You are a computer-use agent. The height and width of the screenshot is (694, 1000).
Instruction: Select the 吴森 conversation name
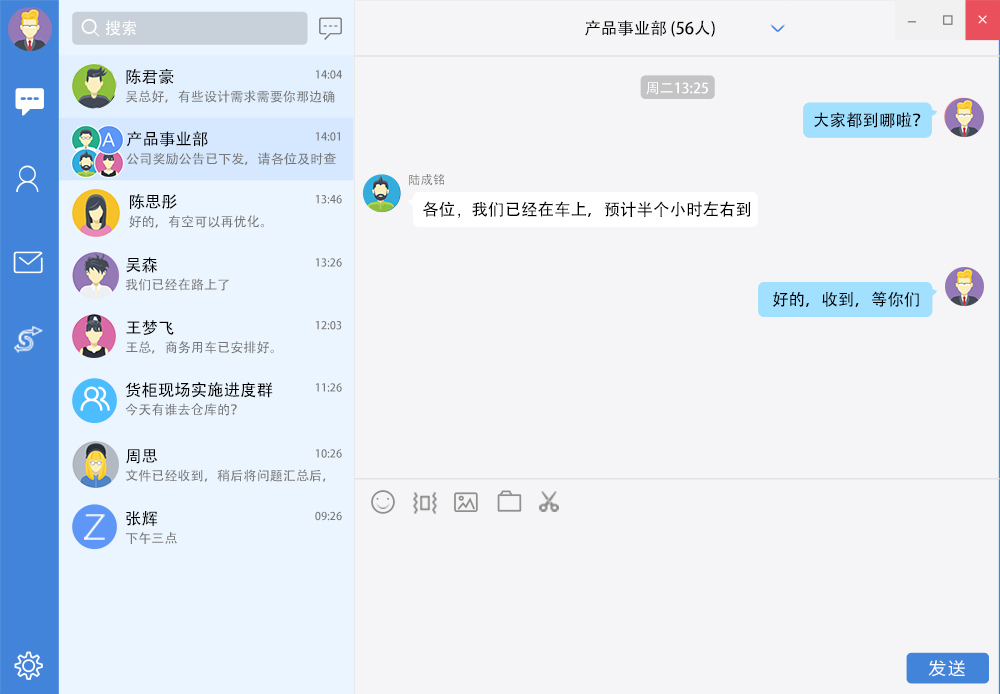point(142,265)
